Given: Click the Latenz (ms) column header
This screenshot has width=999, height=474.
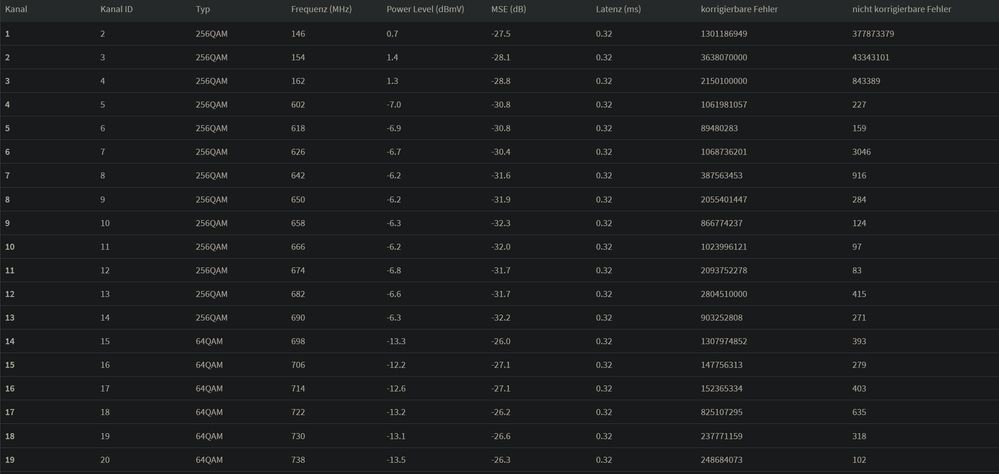Looking at the screenshot, I should (x=618, y=9).
